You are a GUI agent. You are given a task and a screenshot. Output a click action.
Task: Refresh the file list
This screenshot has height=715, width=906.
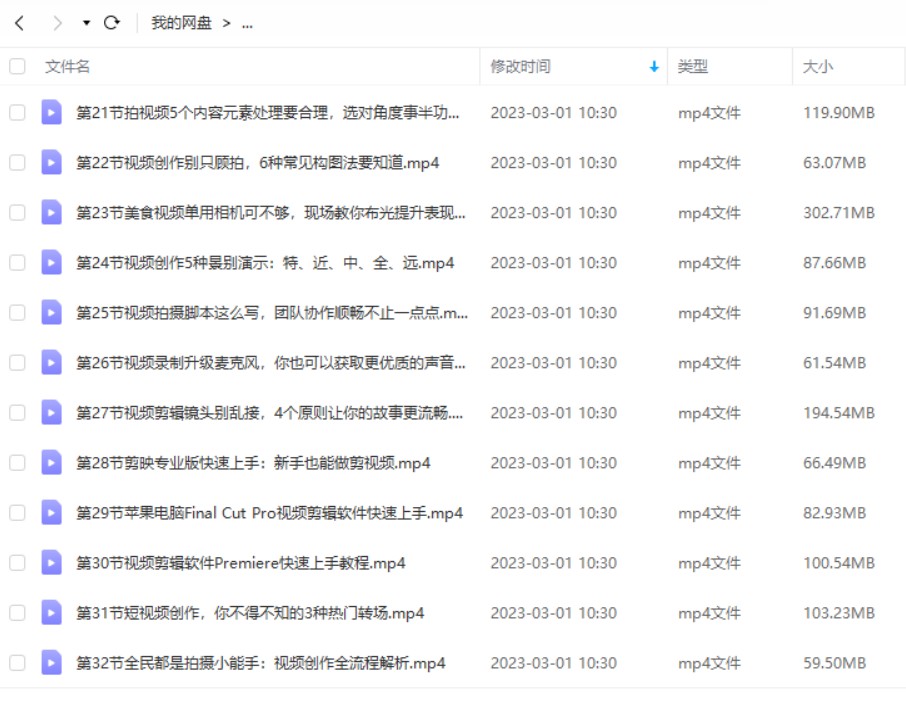(112, 23)
